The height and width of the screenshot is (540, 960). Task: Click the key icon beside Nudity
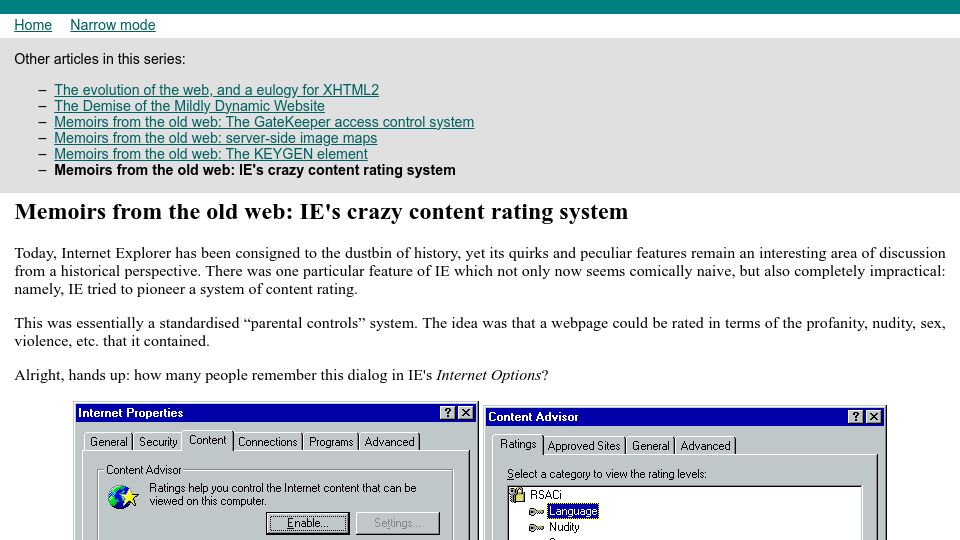[536, 527]
